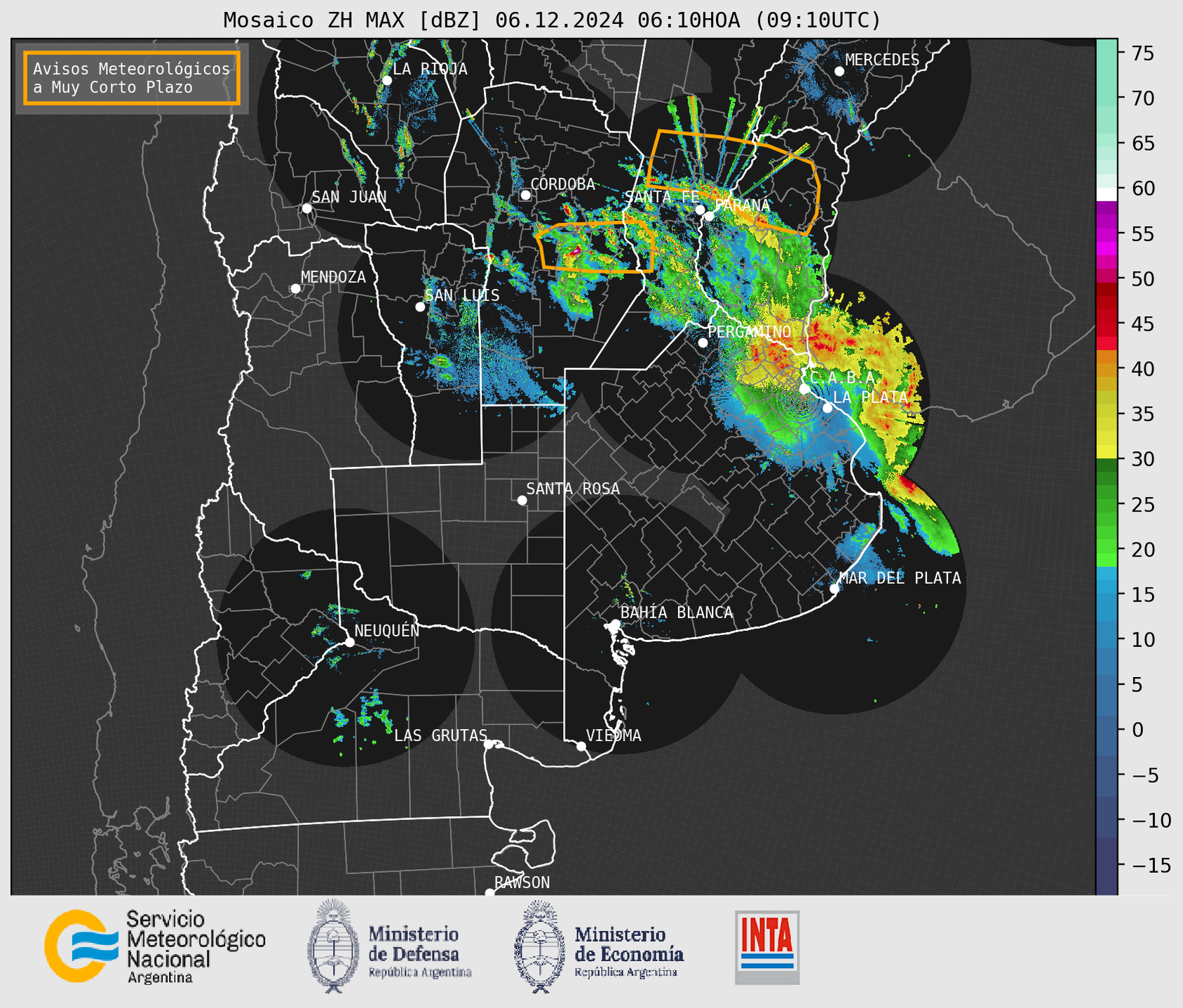The height and width of the screenshot is (1008, 1183).
Task: Click the Las Grutas city marker
Action: click(489, 744)
